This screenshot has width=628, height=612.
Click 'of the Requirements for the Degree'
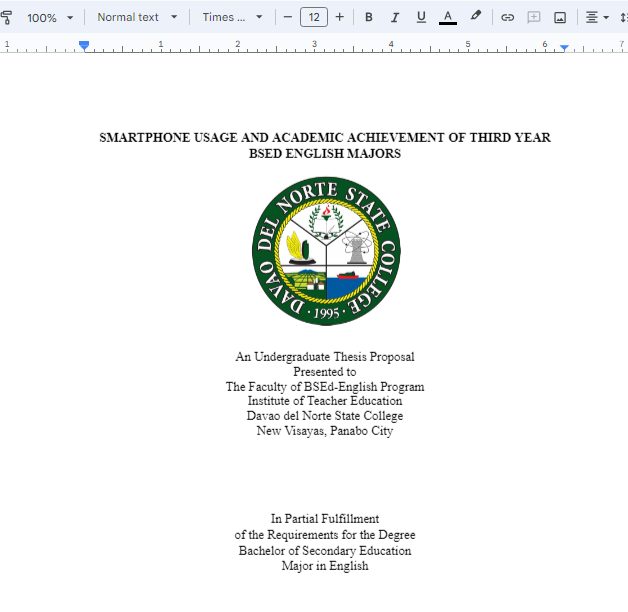click(325, 535)
